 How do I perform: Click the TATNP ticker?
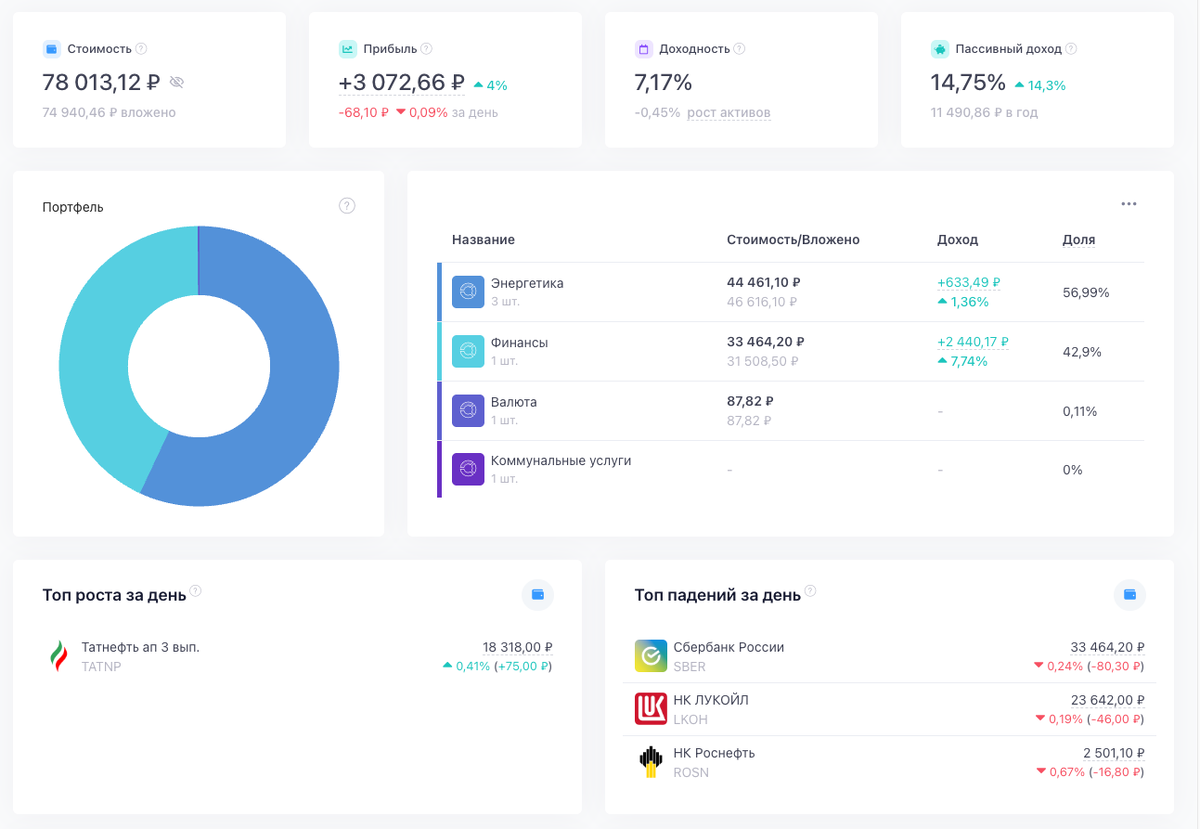(101, 666)
